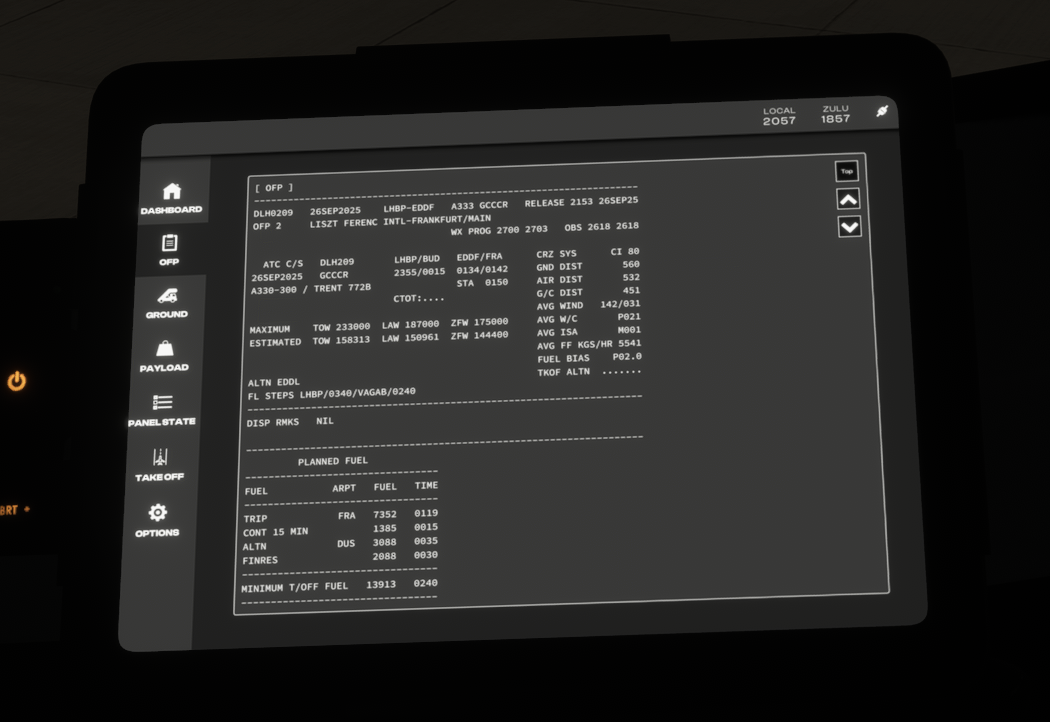
Task: Select the PLANNED FUEL section heading
Action: (332, 461)
